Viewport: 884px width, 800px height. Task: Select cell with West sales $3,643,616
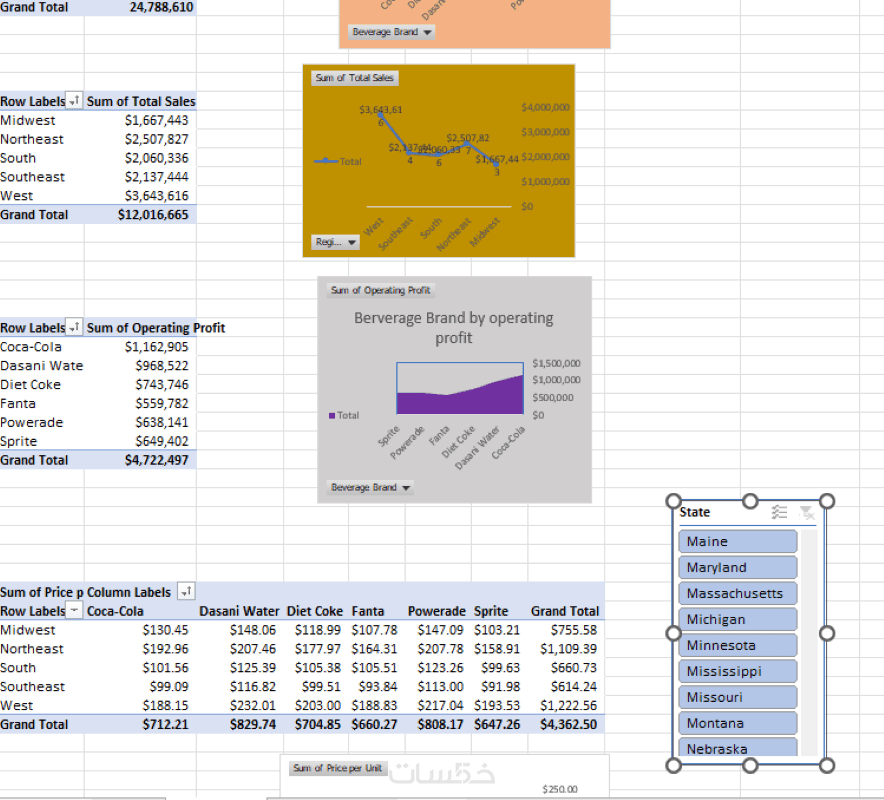(140, 196)
